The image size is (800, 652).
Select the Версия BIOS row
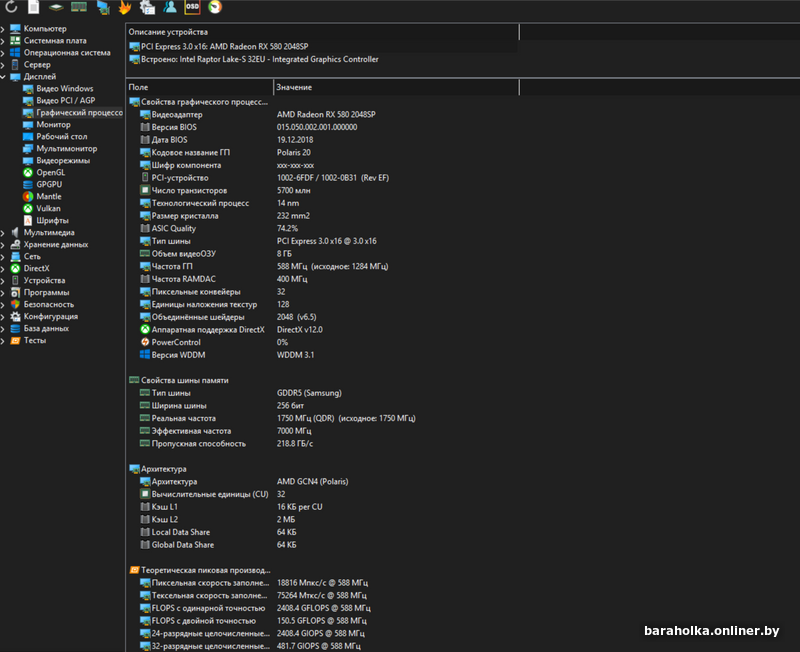(x=322, y=127)
